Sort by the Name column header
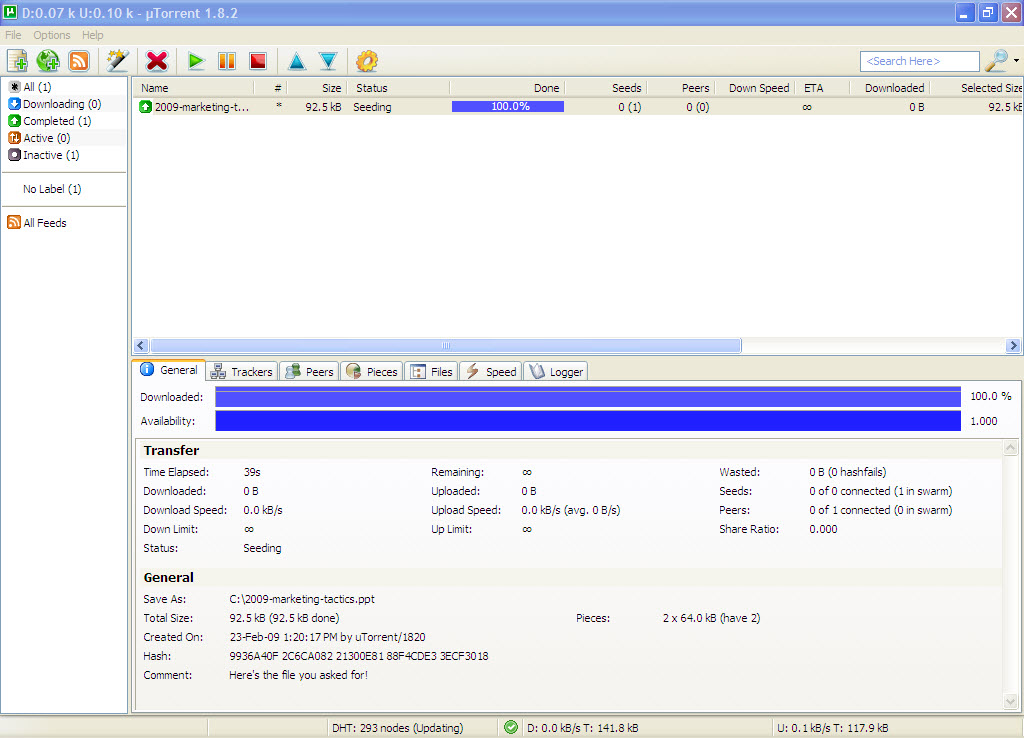Screen dimensions: 1024x738 (194, 88)
